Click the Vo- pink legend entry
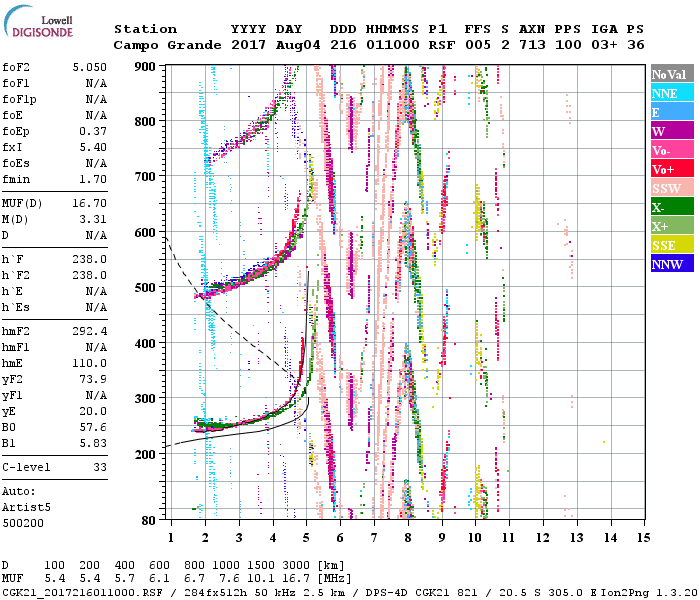Viewport: 700px width, 600px height. [671, 151]
